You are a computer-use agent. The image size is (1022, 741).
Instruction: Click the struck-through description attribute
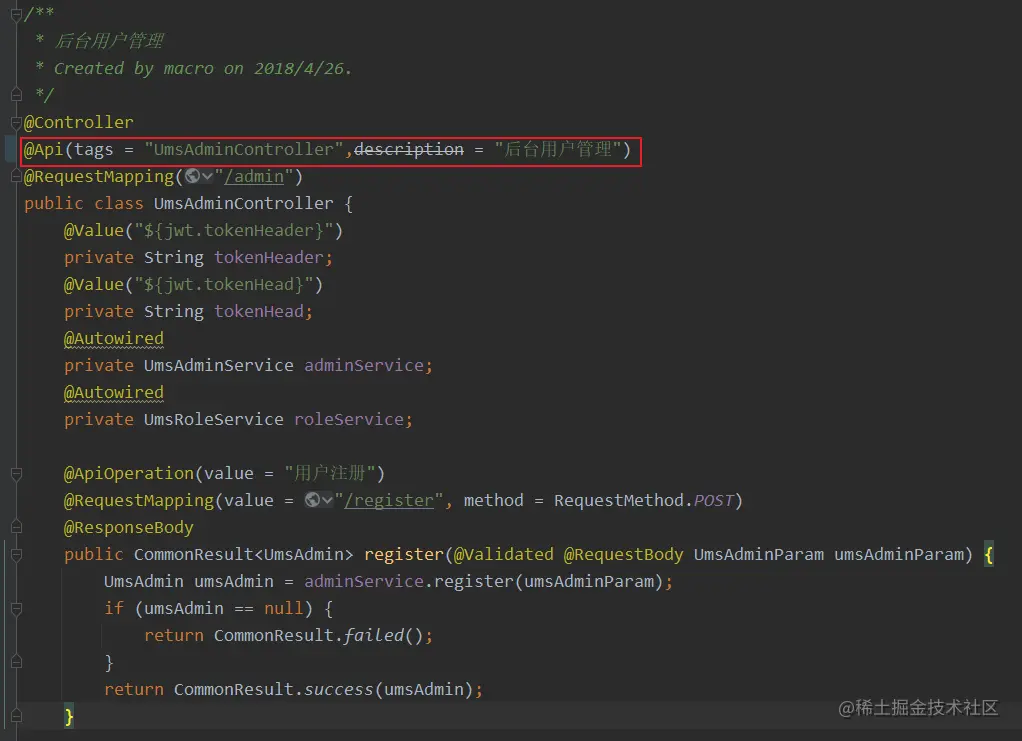(x=409, y=149)
